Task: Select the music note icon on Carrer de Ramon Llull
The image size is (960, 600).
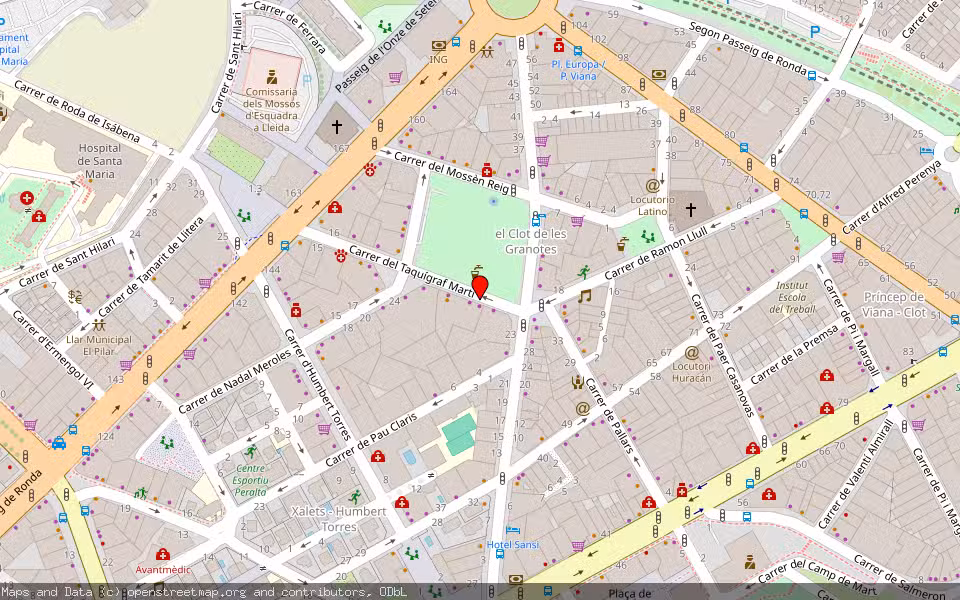Action: [586, 294]
